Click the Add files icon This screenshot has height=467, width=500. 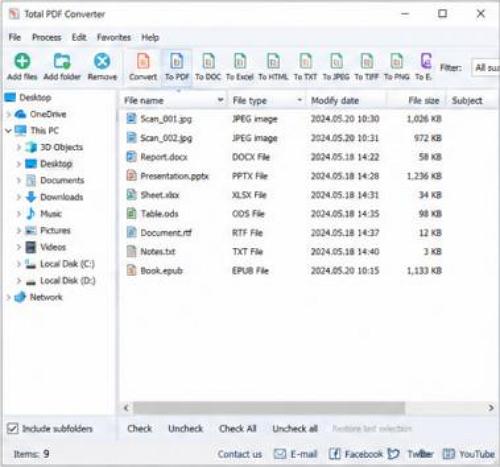(x=22, y=61)
